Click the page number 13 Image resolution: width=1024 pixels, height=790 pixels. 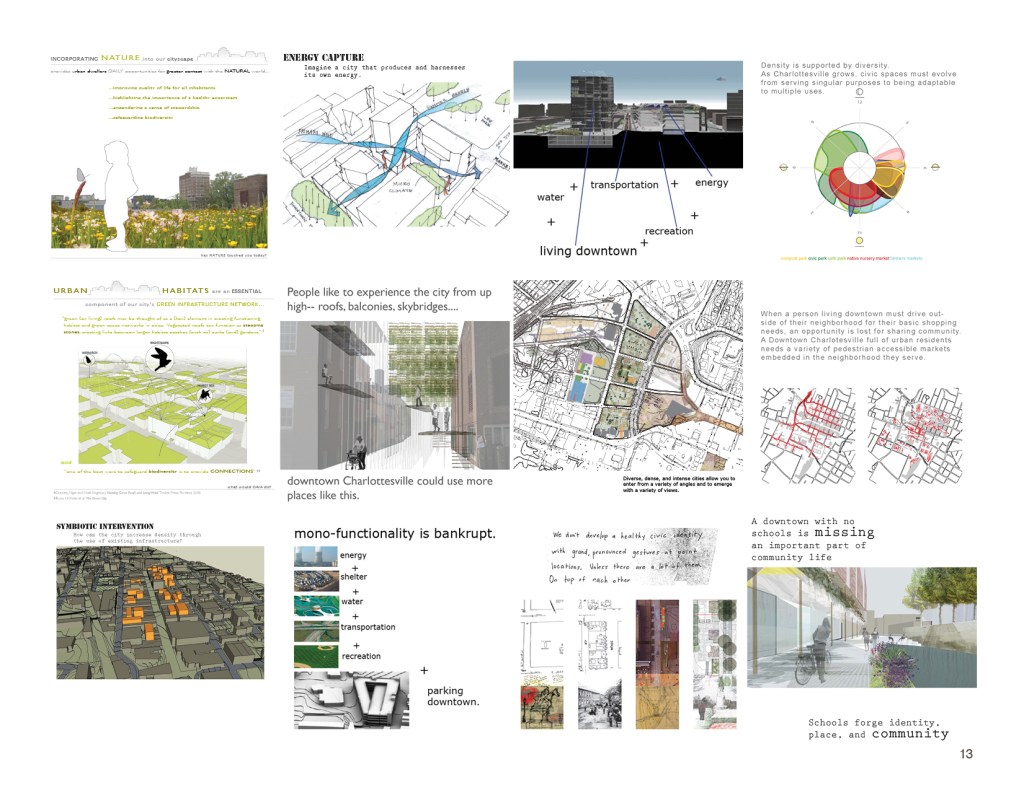965,754
